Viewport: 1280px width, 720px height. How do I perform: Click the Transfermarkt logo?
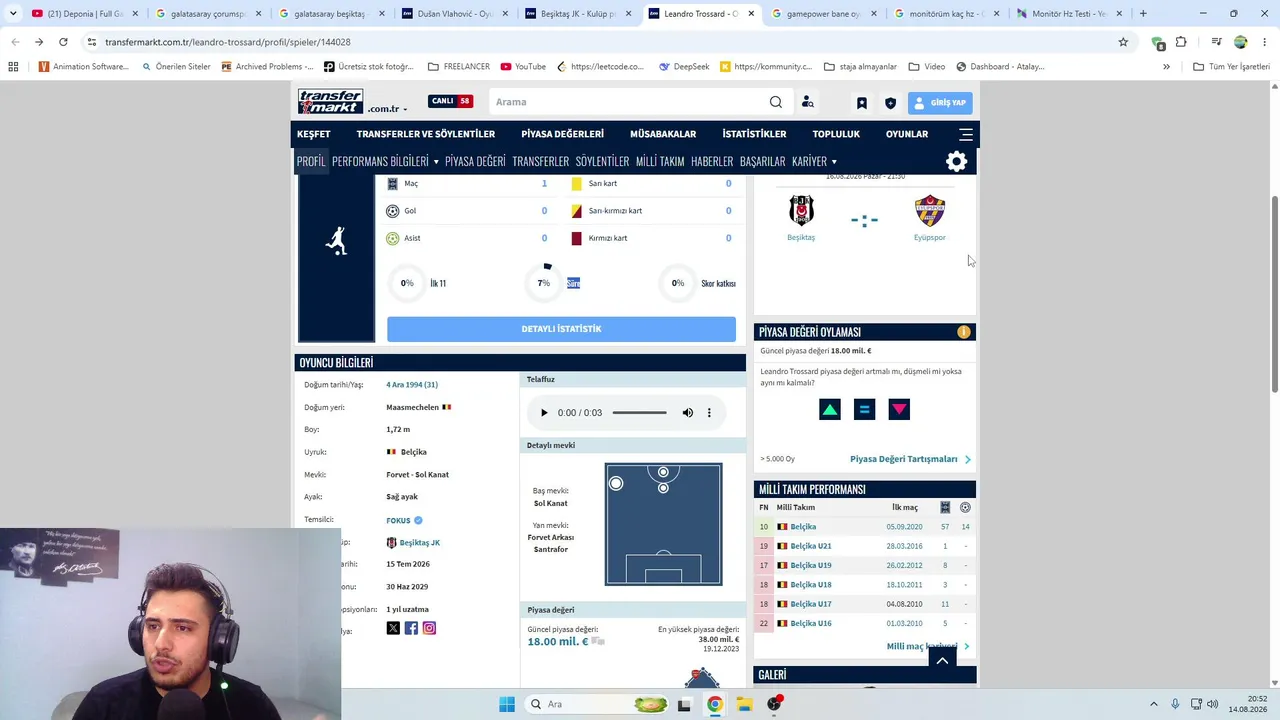(x=330, y=102)
